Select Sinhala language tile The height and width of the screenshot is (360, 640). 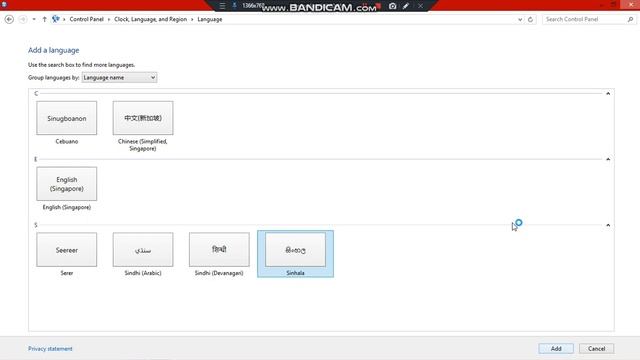[x=296, y=254]
